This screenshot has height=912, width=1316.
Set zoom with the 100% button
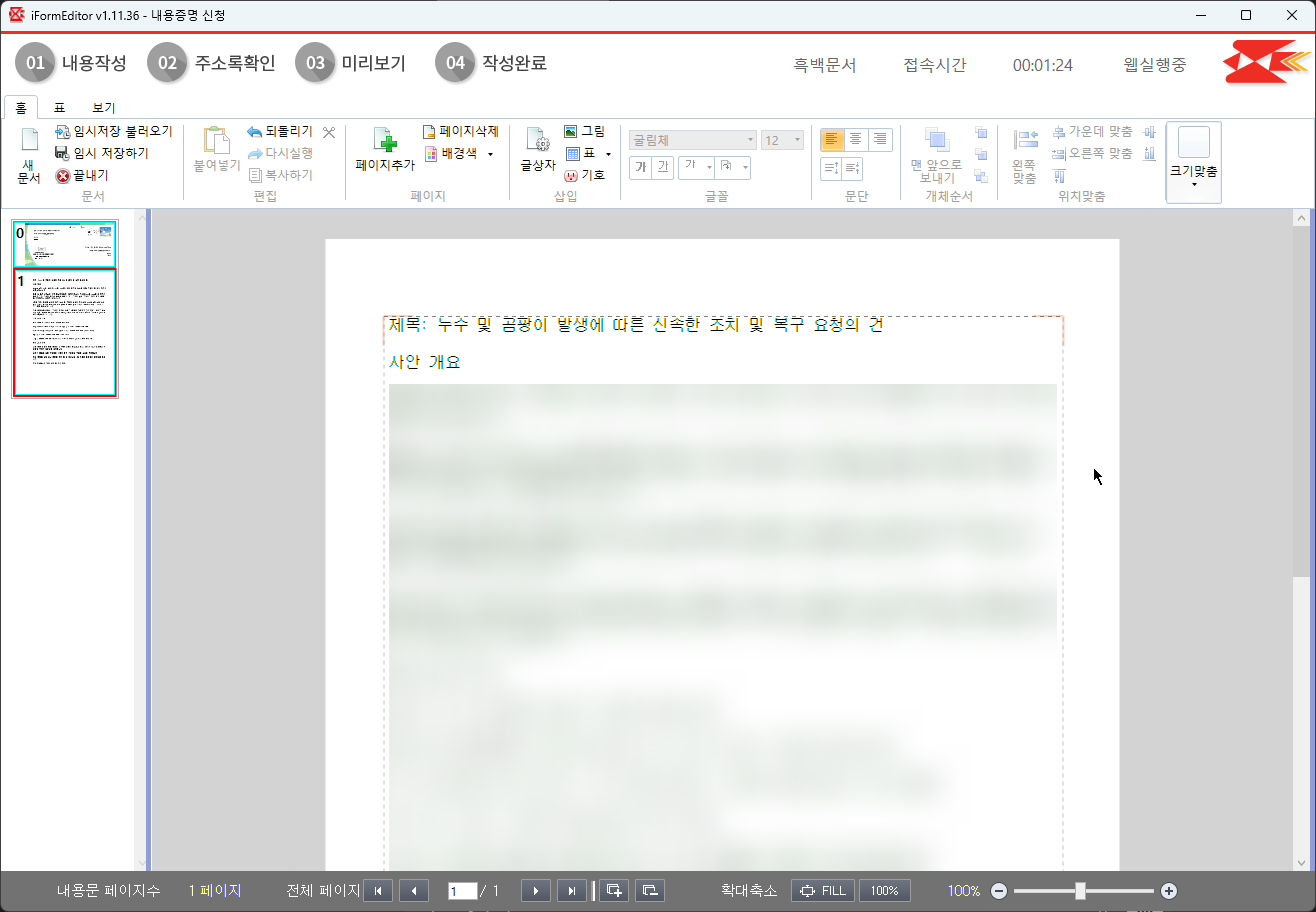coord(885,891)
